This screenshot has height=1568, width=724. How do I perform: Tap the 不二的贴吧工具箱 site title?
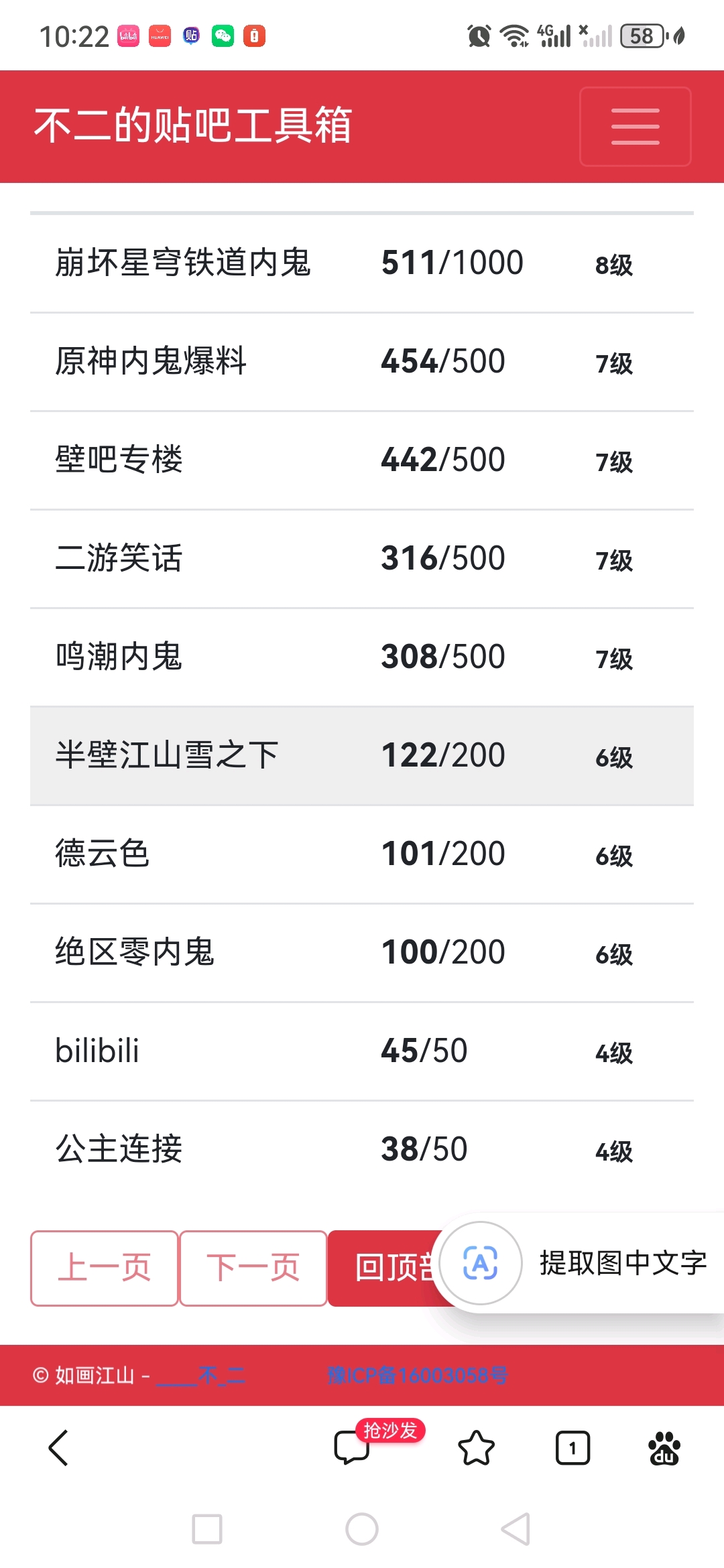click(193, 125)
